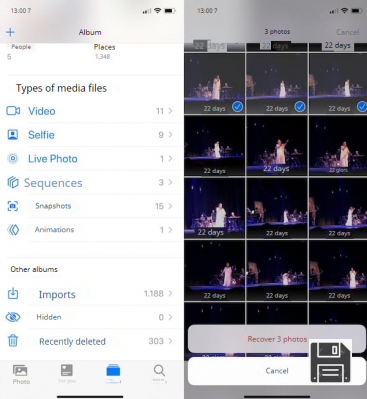Expand the Recently deleted row chevron
Screen dimensions: 367x399
pyautogui.click(x=170, y=341)
